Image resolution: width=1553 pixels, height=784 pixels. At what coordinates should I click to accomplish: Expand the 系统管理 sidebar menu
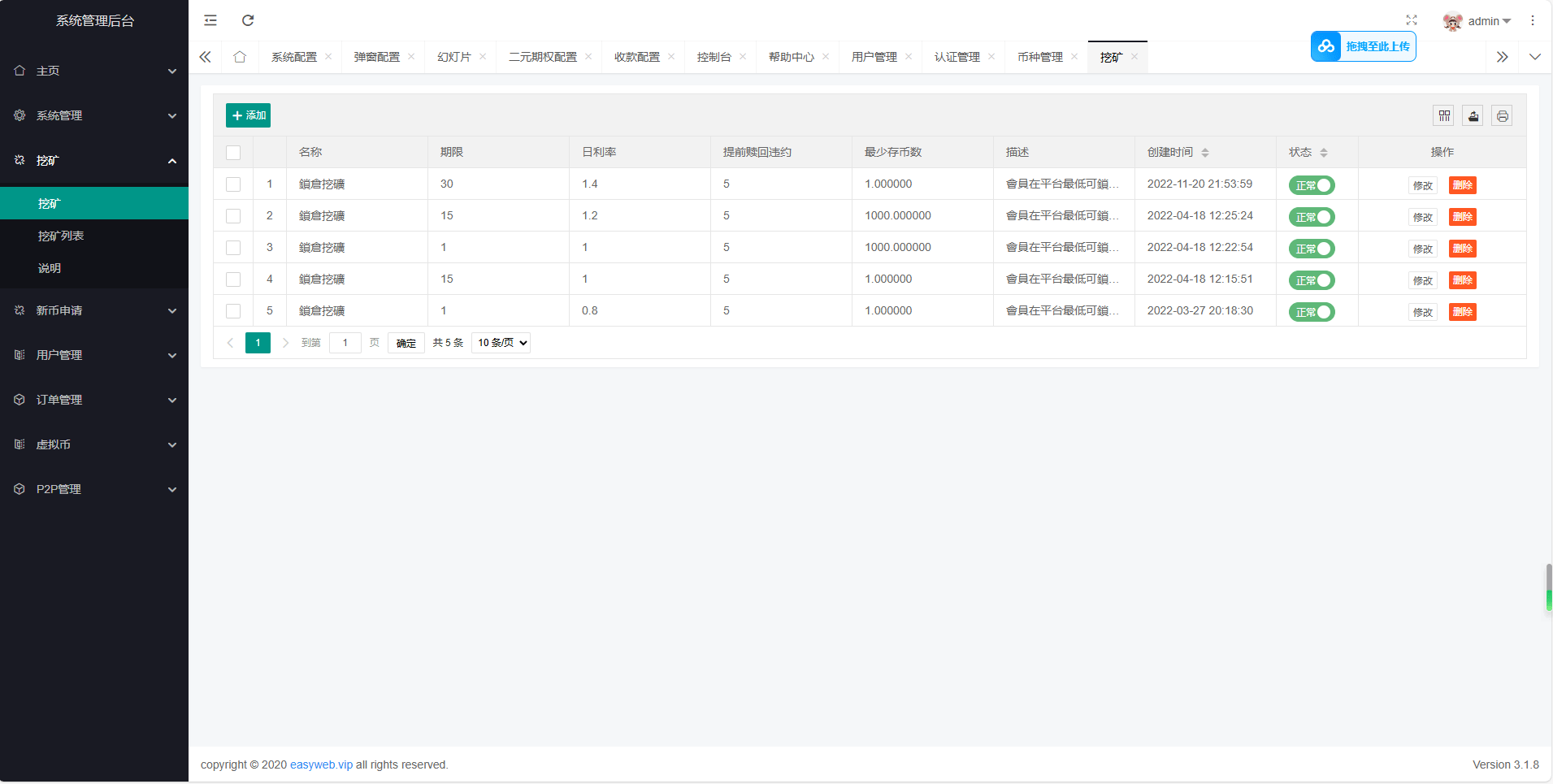pyautogui.click(x=94, y=115)
